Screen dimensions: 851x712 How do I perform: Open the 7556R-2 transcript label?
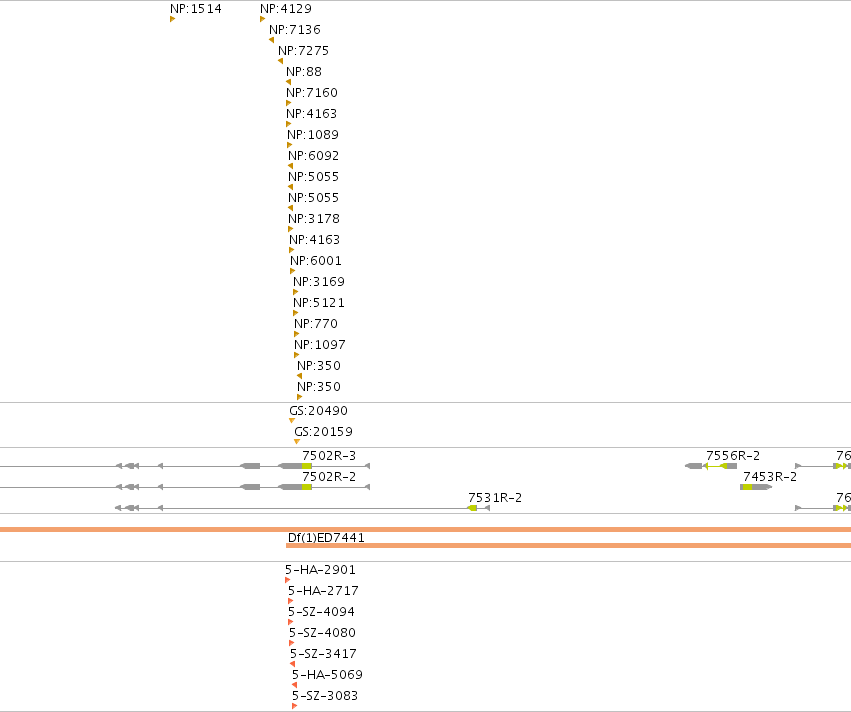coord(733,455)
